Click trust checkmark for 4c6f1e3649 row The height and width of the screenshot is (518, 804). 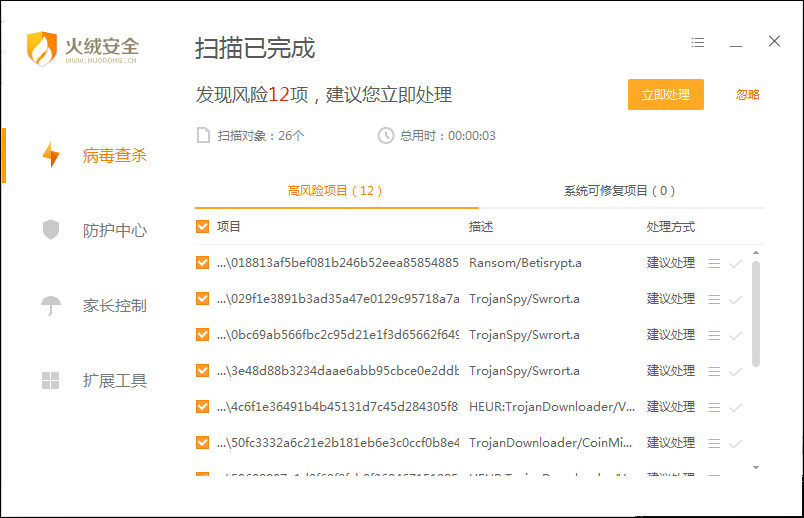pyautogui.click(x=735, y=407)
